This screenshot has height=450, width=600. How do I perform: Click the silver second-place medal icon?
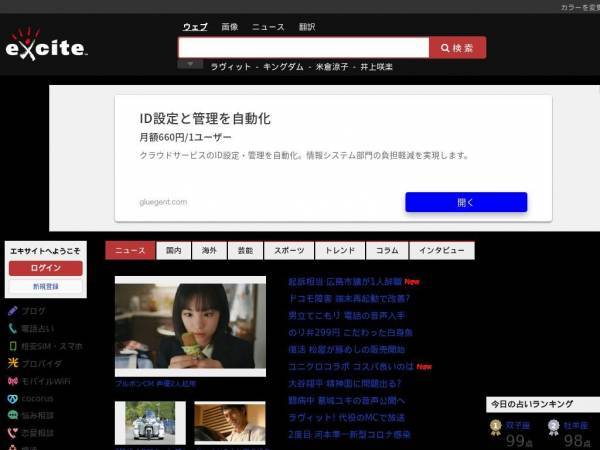pyautogui.click(x=553, y=427)
